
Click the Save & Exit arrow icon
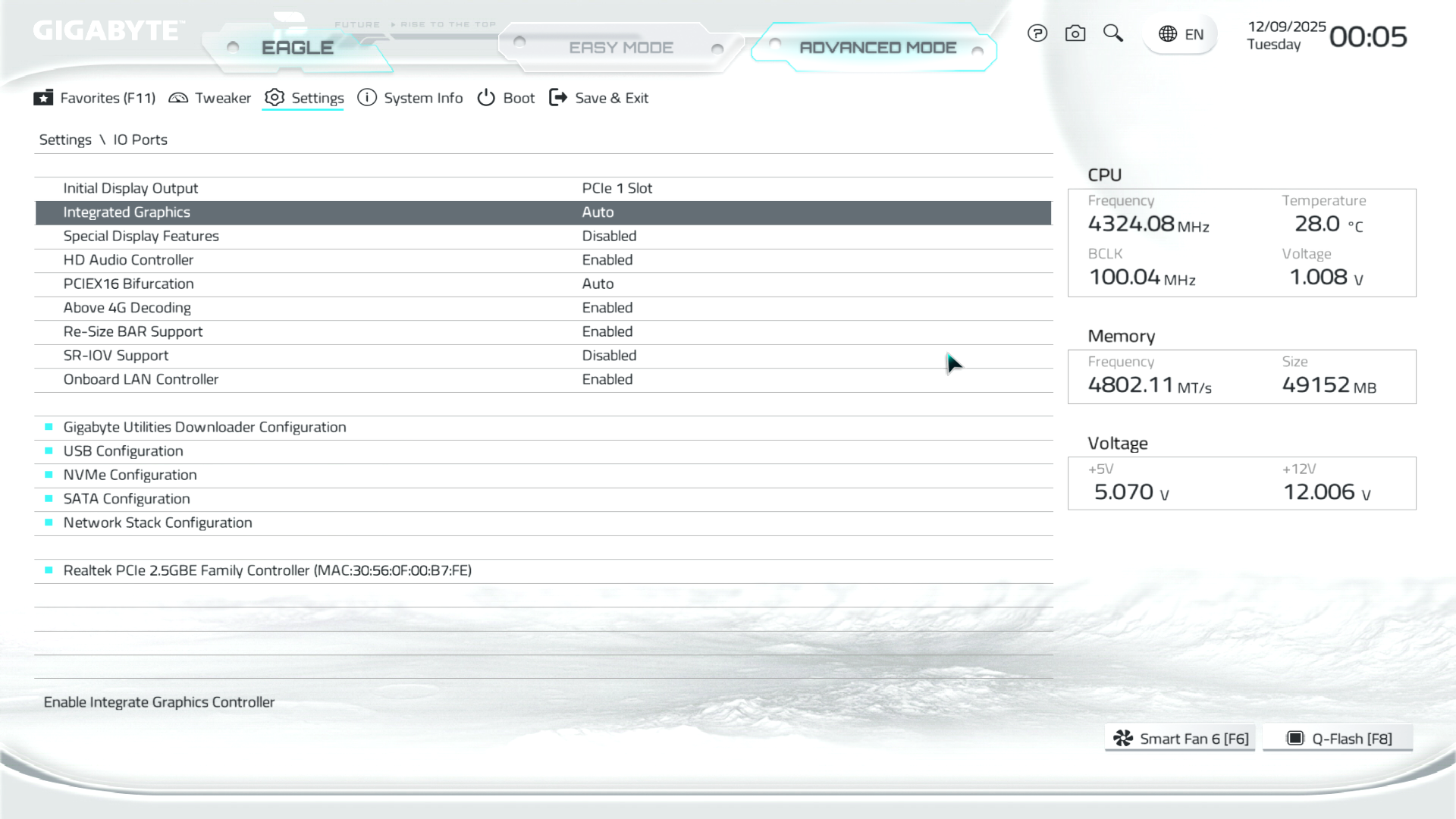[x=558, y=98]
